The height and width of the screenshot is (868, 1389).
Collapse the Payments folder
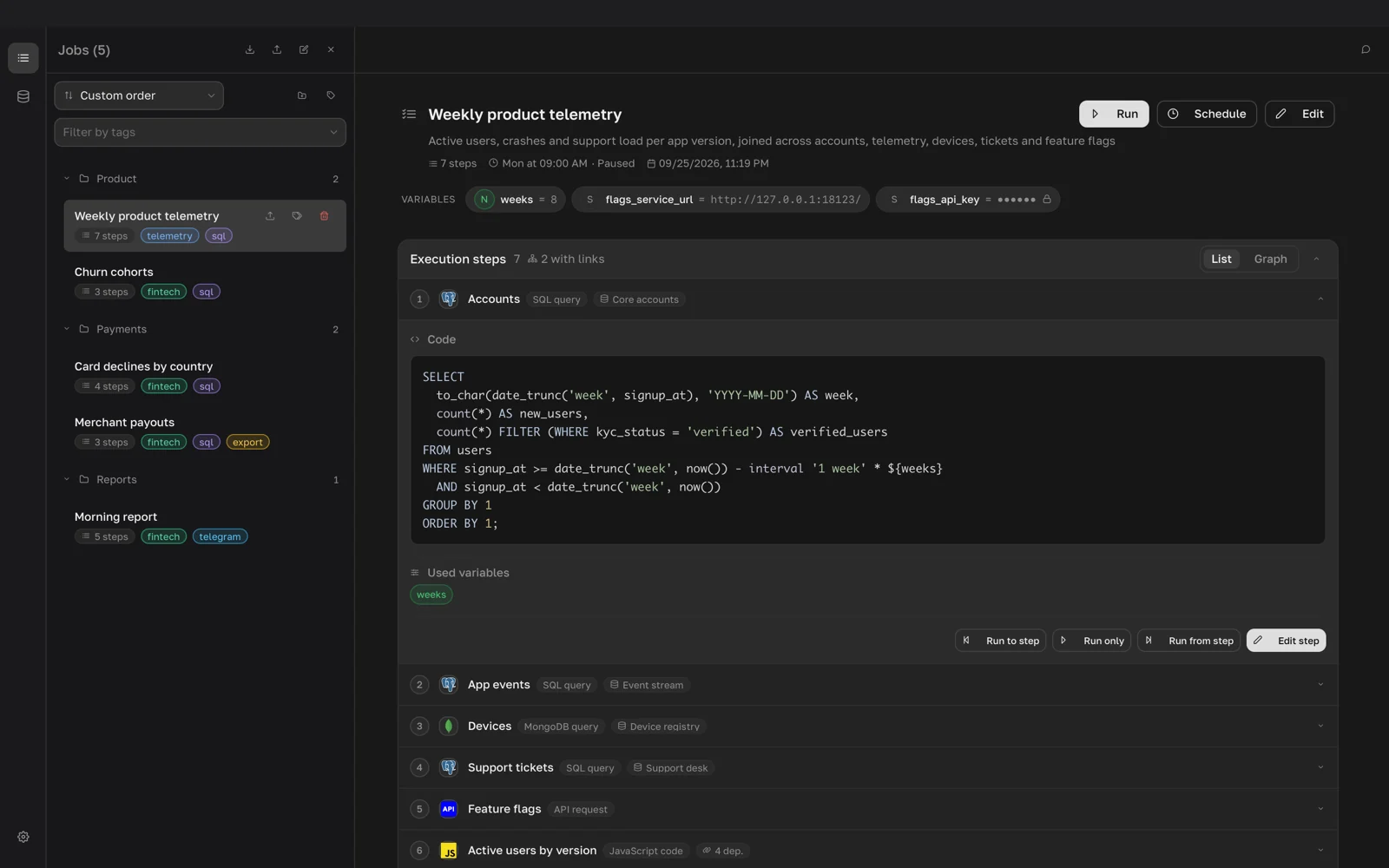[x=67, y=330]
